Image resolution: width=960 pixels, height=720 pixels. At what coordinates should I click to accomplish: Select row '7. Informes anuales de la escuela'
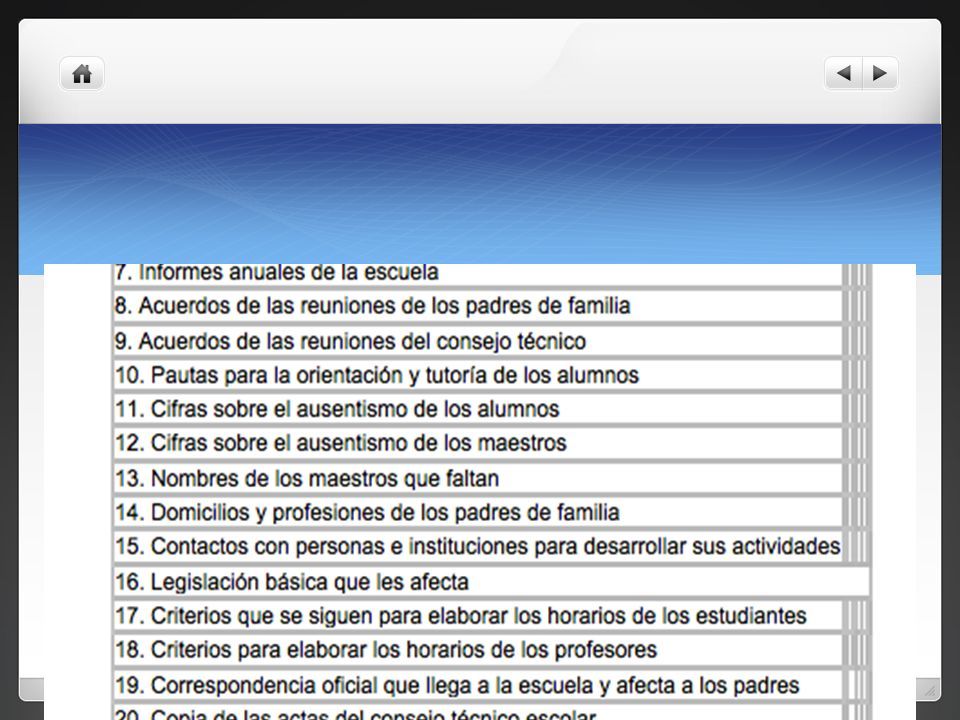[x=478, y=274]
